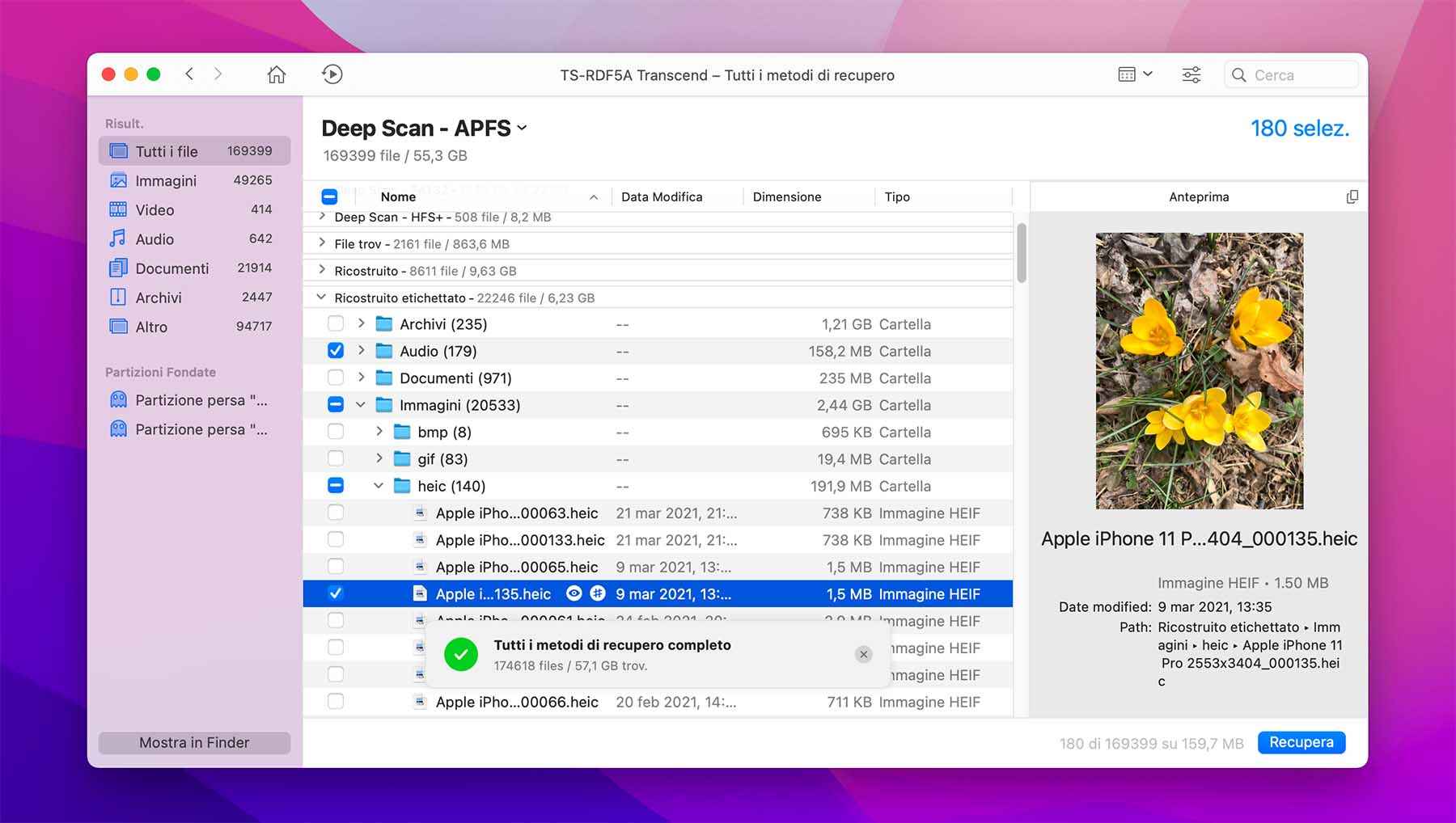Click the copy icon in the Anteprima header
This screenshot has height=823, width=1456.
[x=1352, y=197]
